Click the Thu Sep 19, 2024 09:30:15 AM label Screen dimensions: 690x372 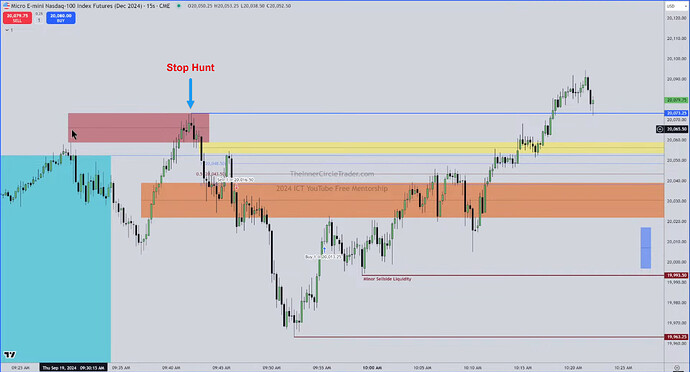click(x=73, y=367)
